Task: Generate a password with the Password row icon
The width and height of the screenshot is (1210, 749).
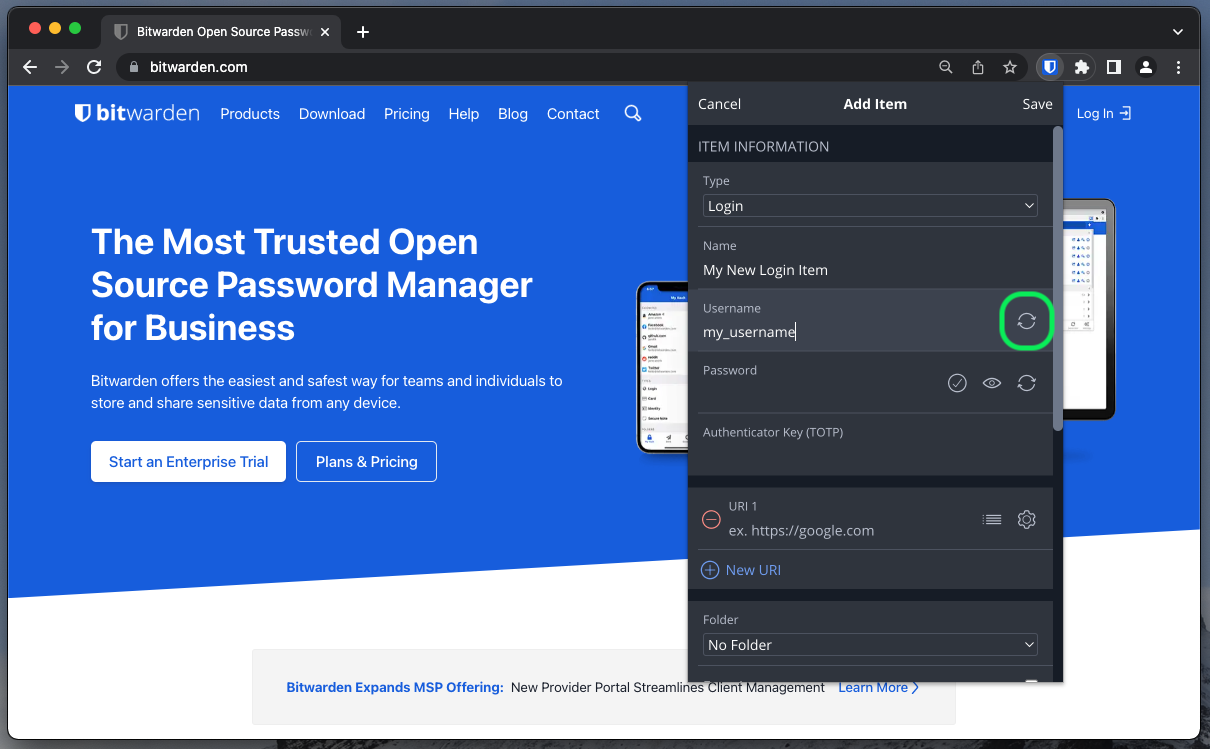Action: tap(1026, 383)
